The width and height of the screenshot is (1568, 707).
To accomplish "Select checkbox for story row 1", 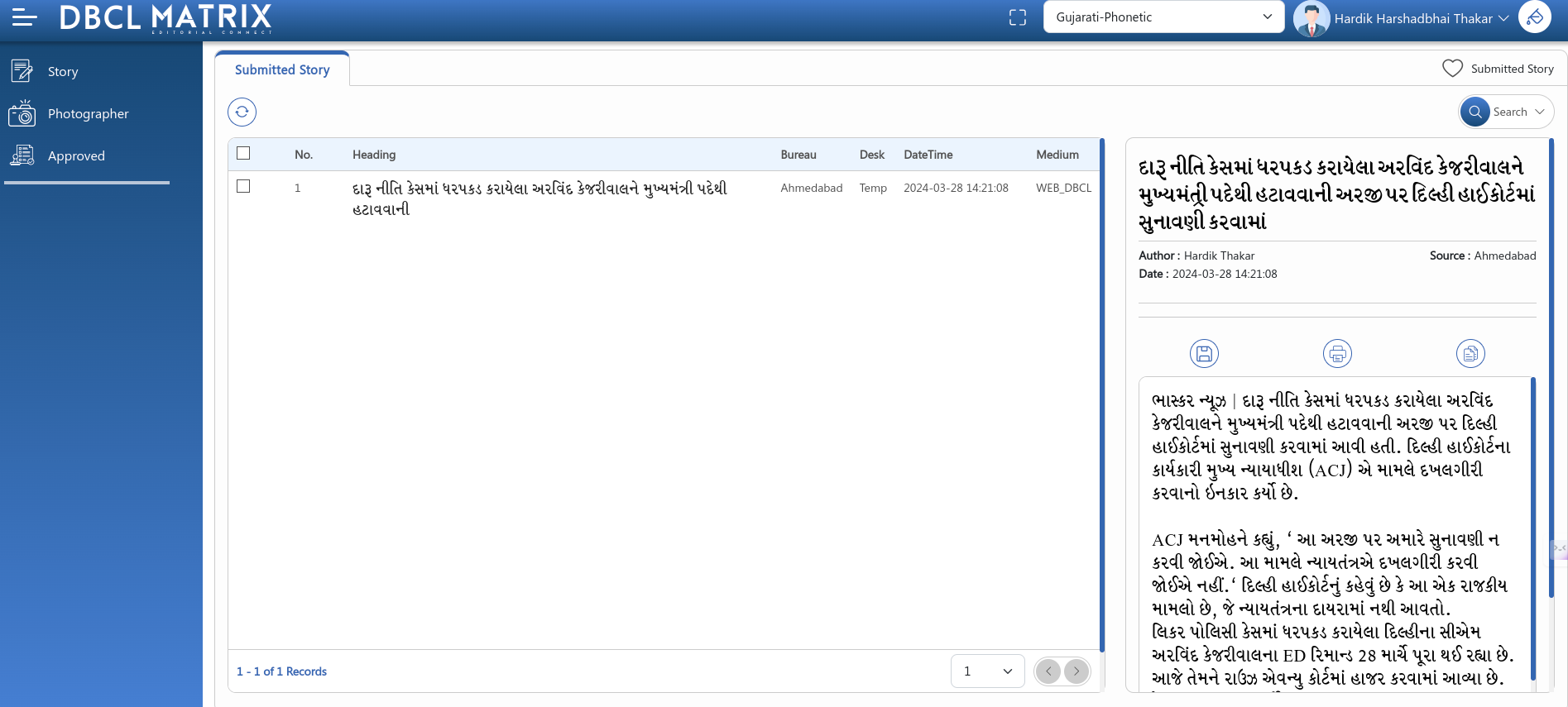I will [243, 187].
